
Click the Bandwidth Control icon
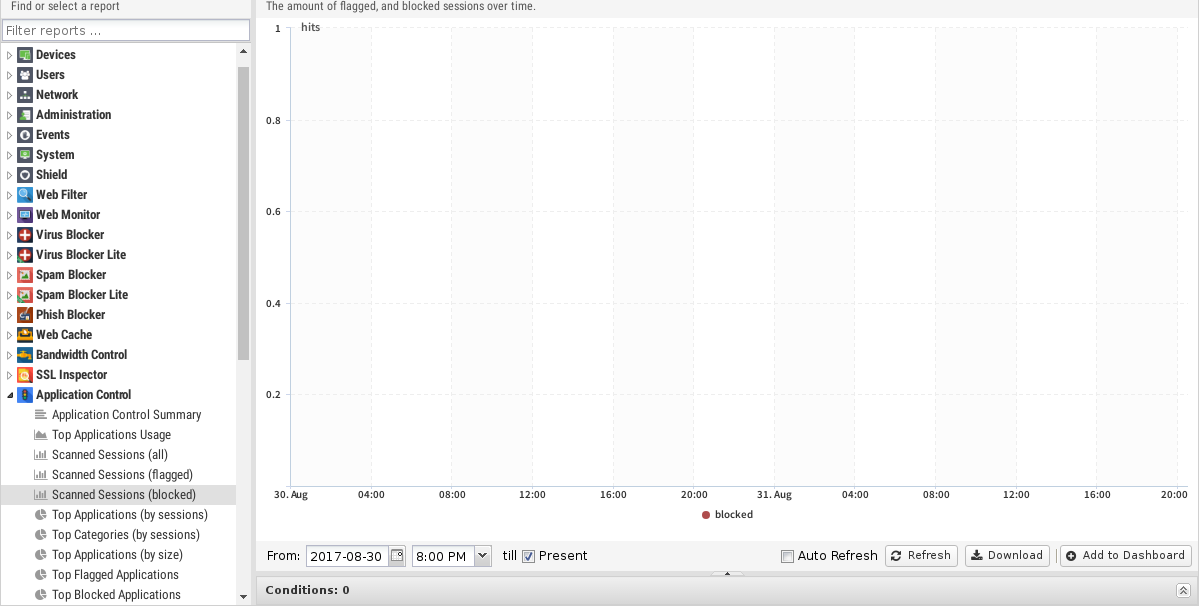point(25,355)
